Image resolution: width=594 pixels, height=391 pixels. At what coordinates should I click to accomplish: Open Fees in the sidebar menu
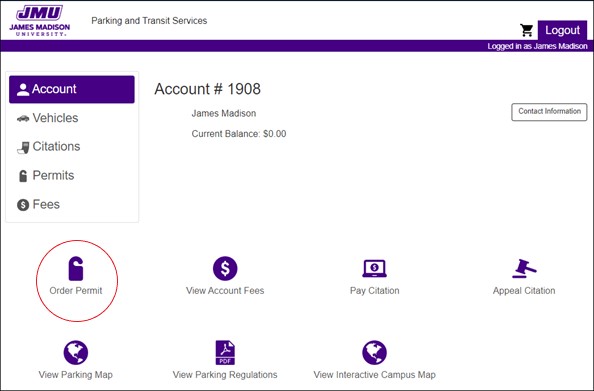(x=72, y=205)
